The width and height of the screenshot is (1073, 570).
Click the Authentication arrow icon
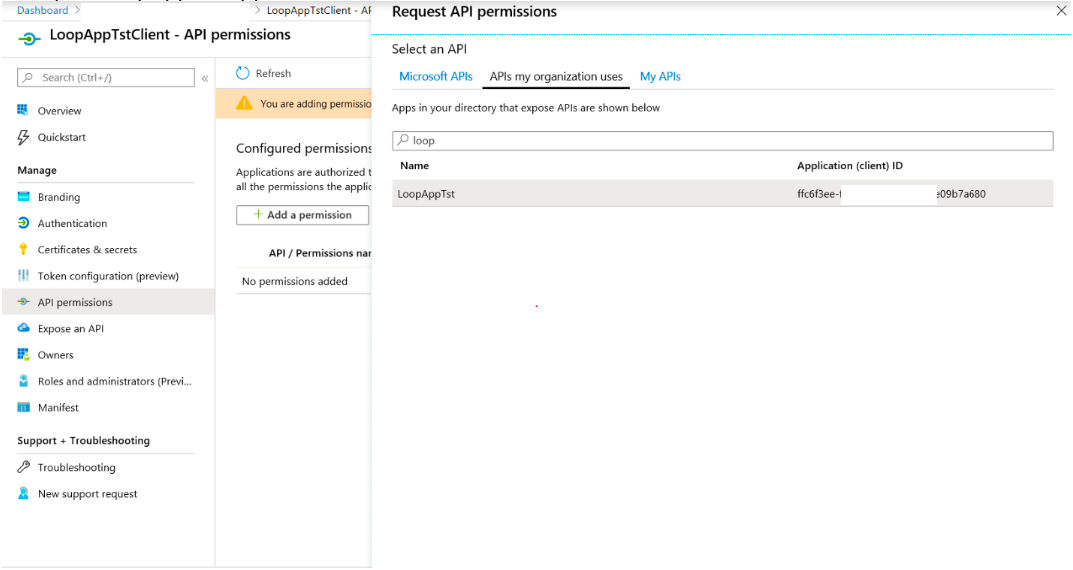tap(23, 223)
